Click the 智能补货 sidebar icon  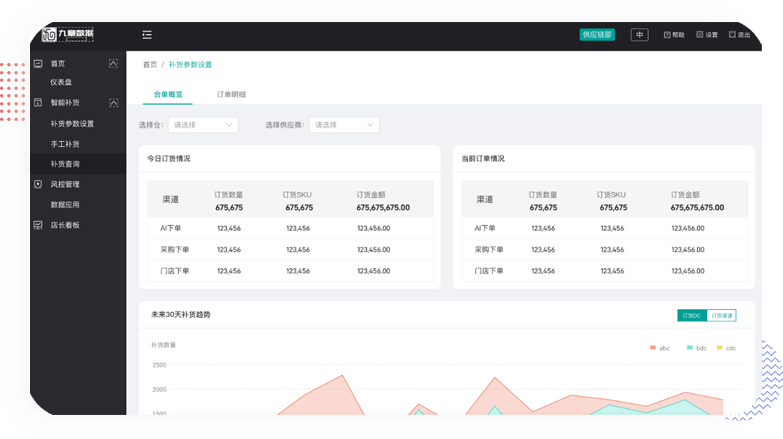click(38, 102)
